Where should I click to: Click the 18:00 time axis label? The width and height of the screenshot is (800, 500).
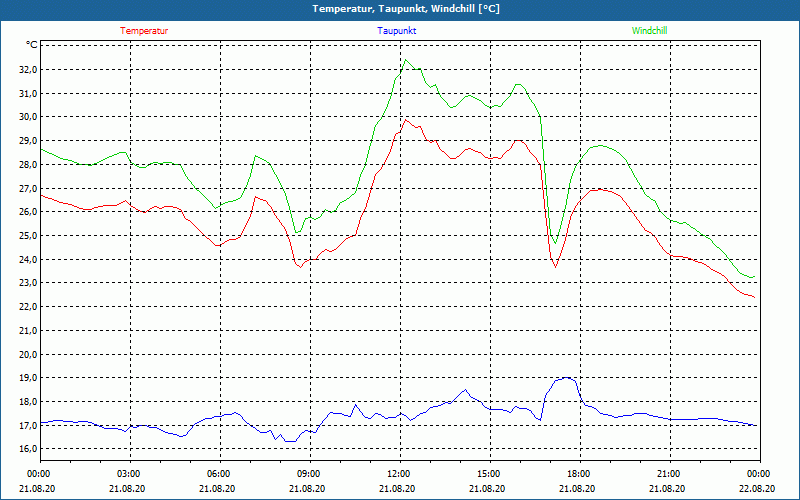tap(580, 474)
